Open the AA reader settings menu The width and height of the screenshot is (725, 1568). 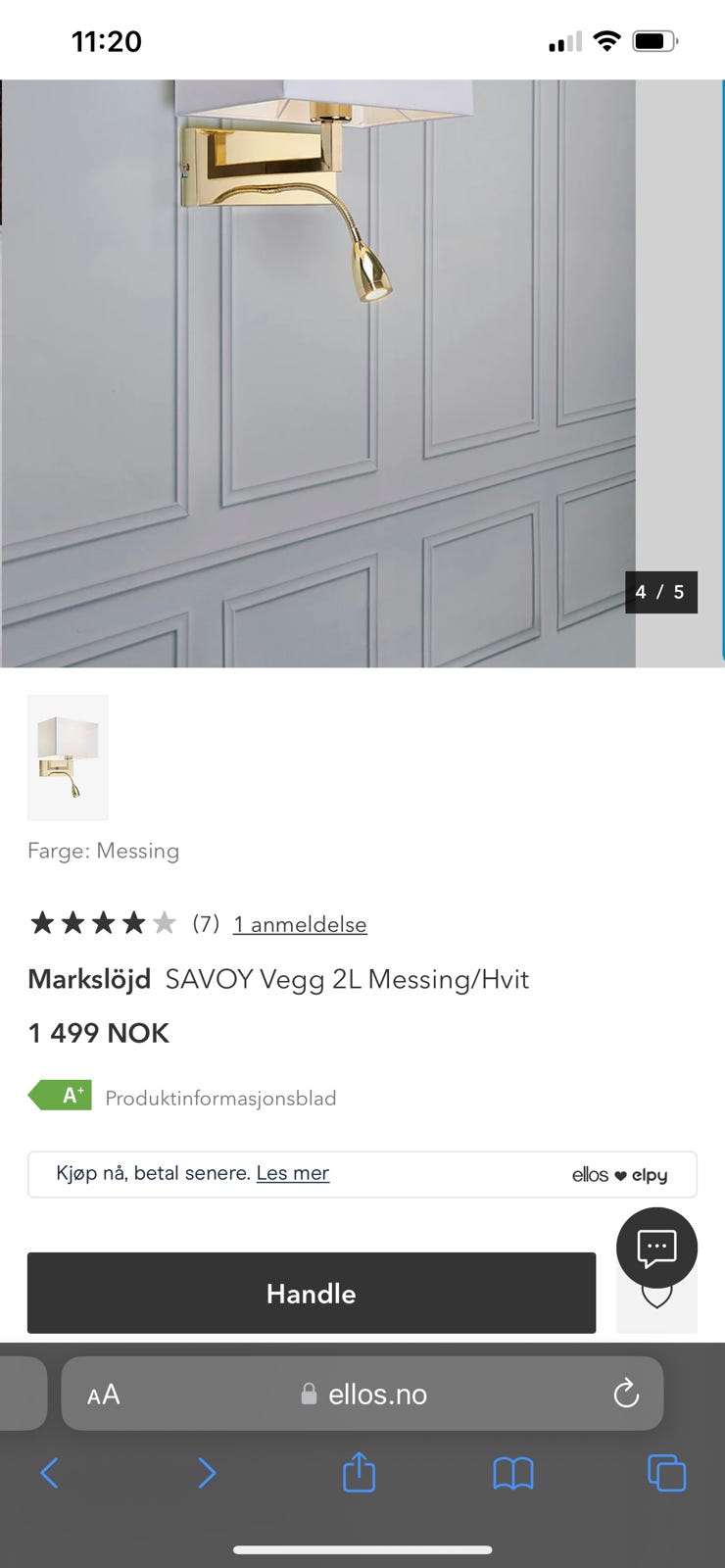pyautogui.click(x=103, y=1395)
